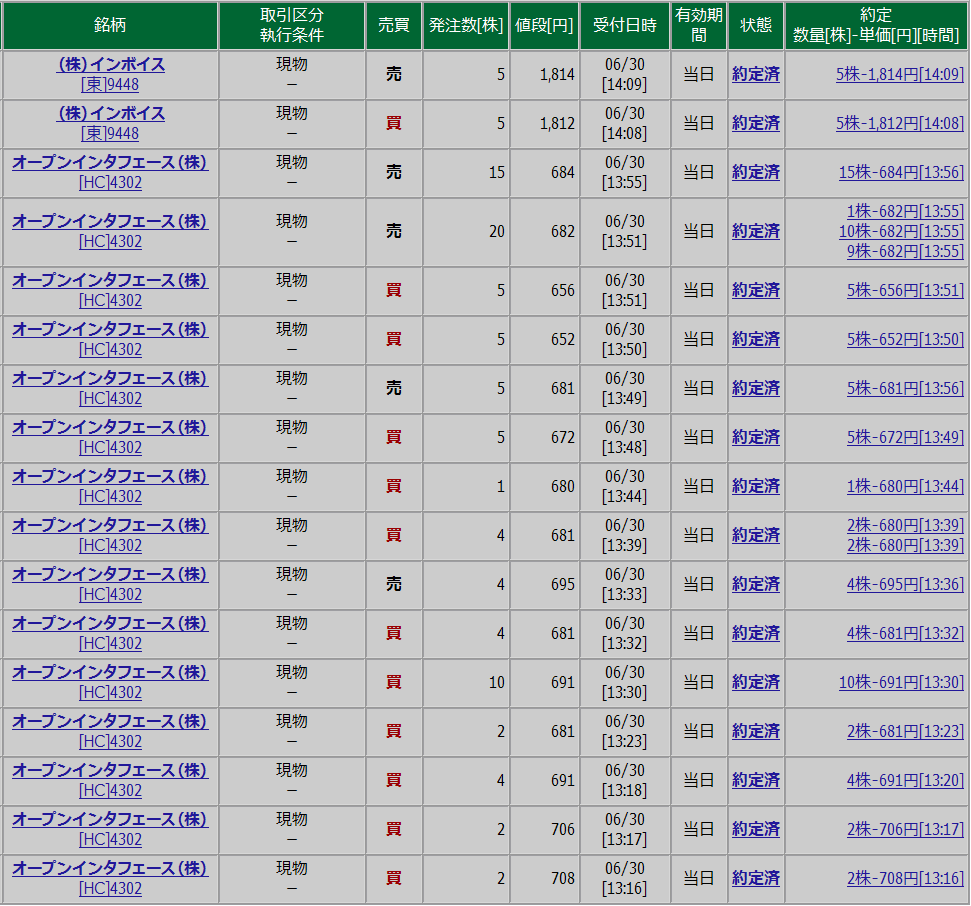The height and width of the screenshot is (906, 971).
Task: Open オープンインタフェース(株) link in the 682 yen sell row
Action: 110,221
